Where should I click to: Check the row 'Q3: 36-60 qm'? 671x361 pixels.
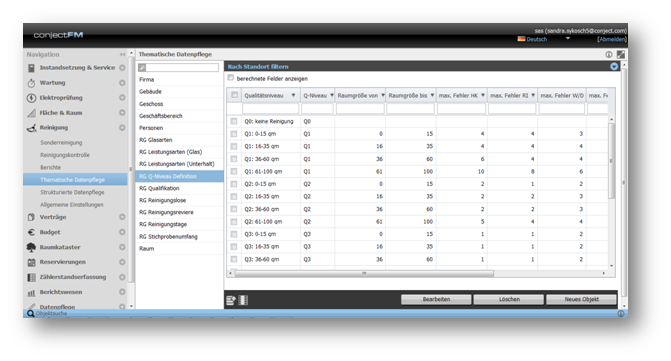[x=234, y=259]
